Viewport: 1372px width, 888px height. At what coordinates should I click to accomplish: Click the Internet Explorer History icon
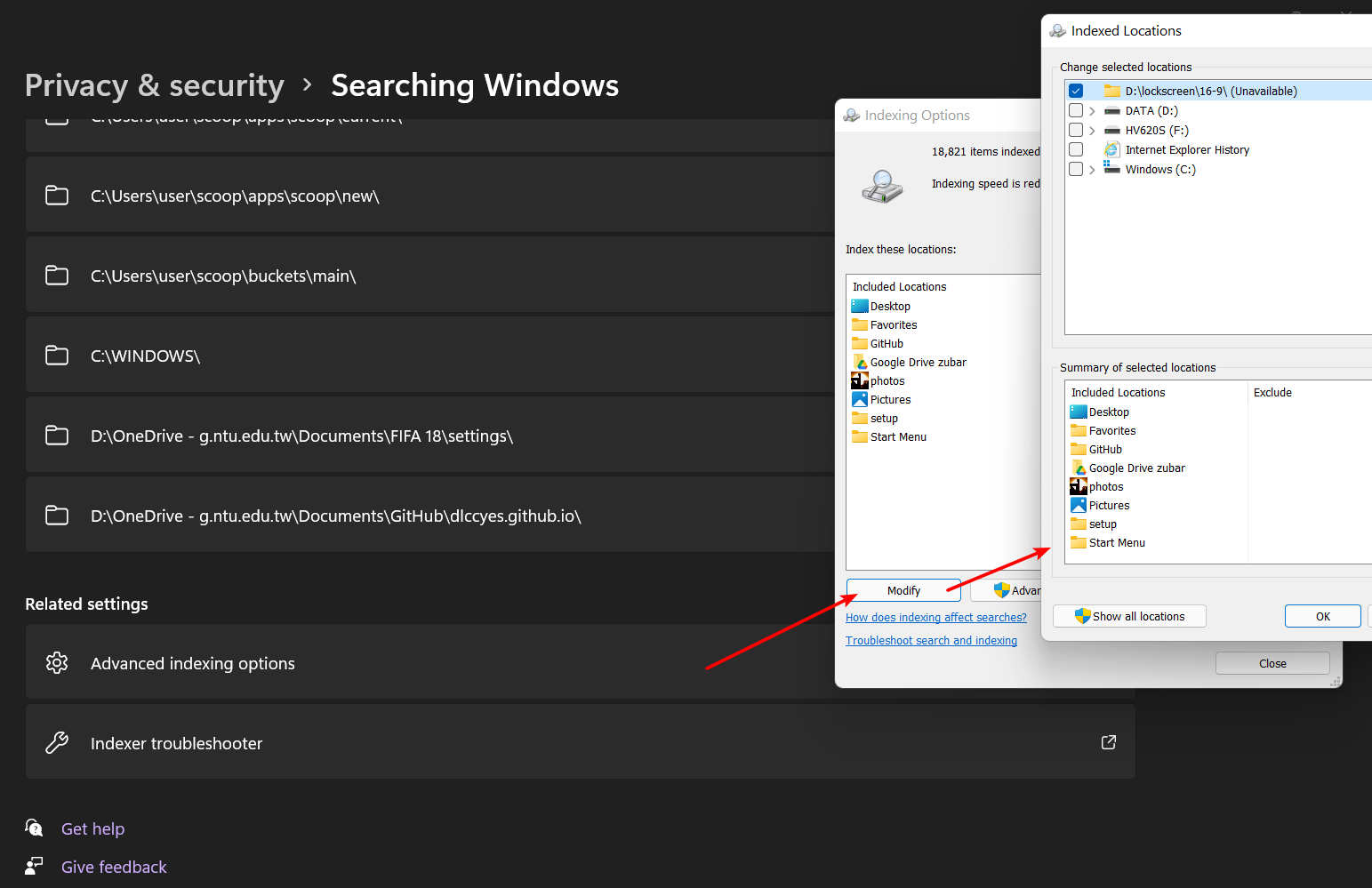(1111, 149)
